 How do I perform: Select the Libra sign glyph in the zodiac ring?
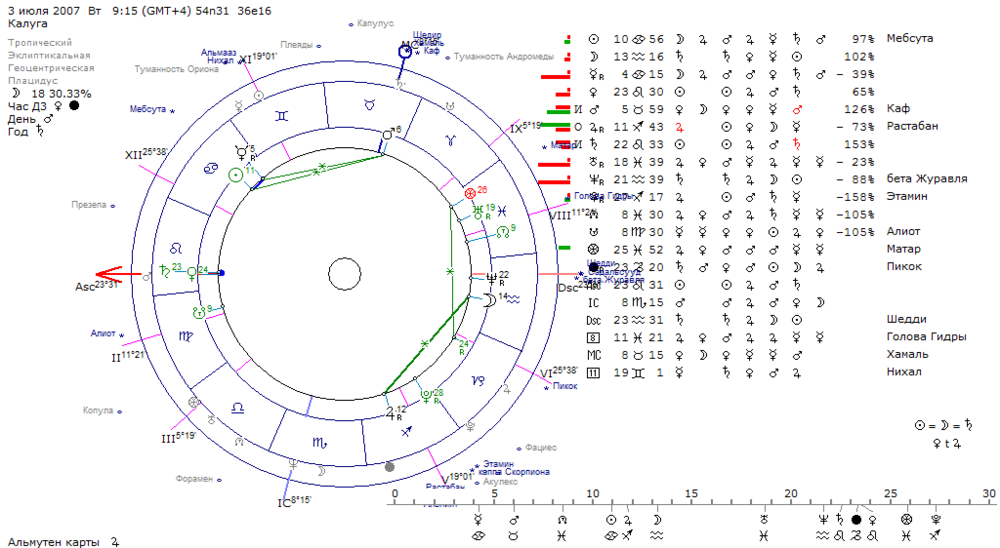coord(237,407)
